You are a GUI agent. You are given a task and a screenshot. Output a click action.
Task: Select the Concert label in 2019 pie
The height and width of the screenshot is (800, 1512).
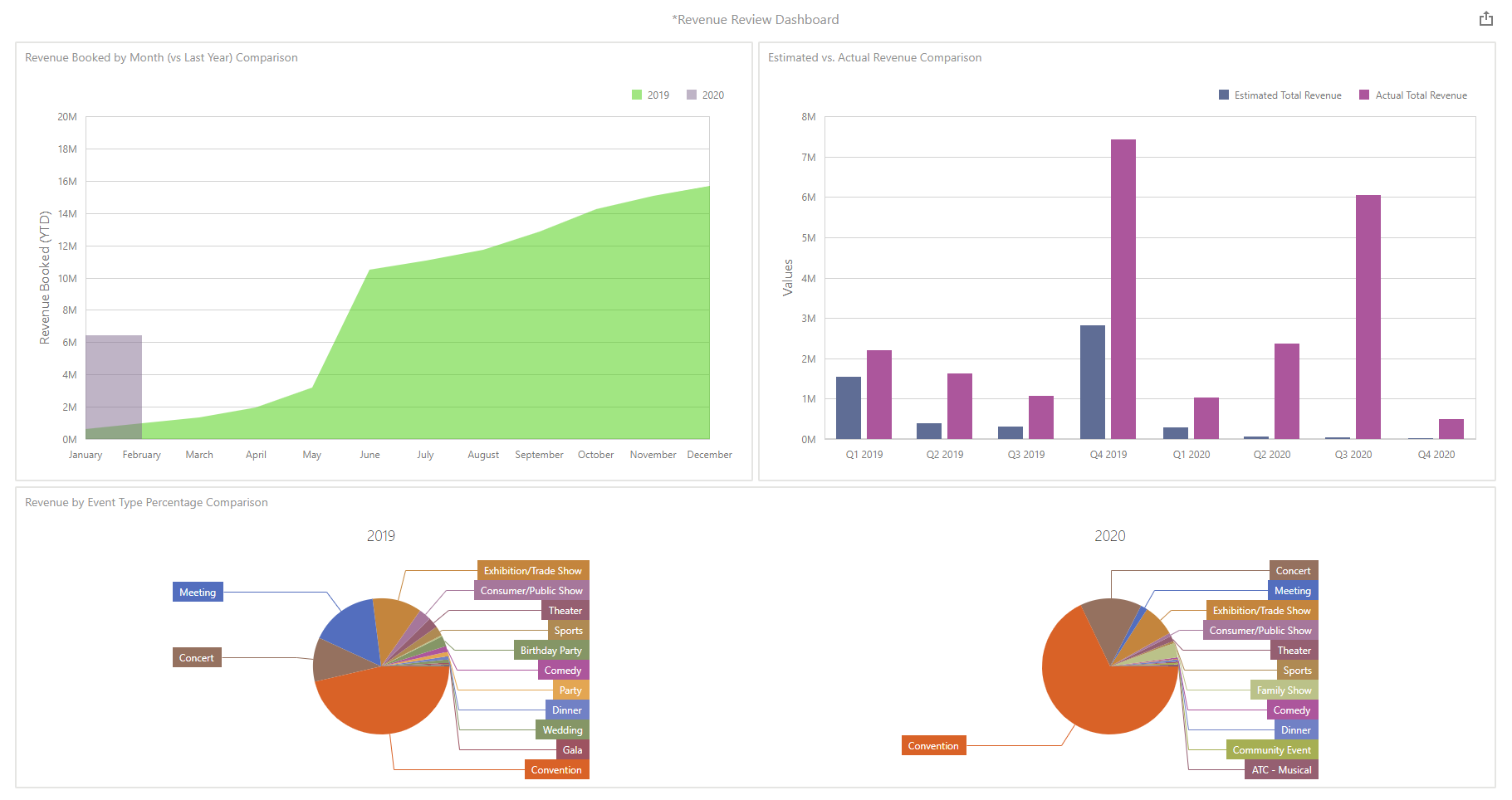pos(197,657)
